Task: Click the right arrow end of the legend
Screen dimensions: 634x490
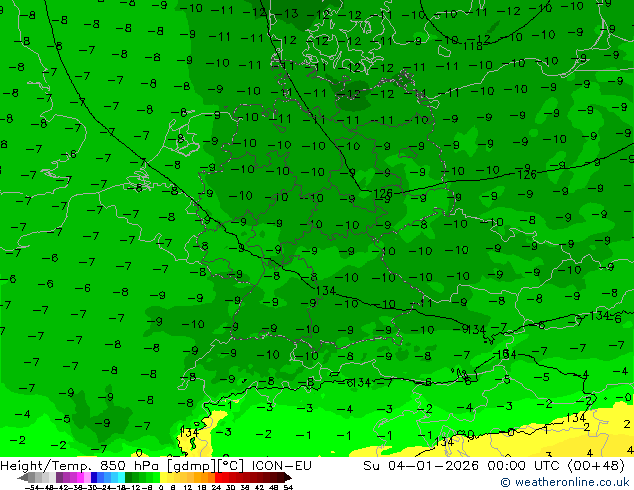Action: click(288, 477)
